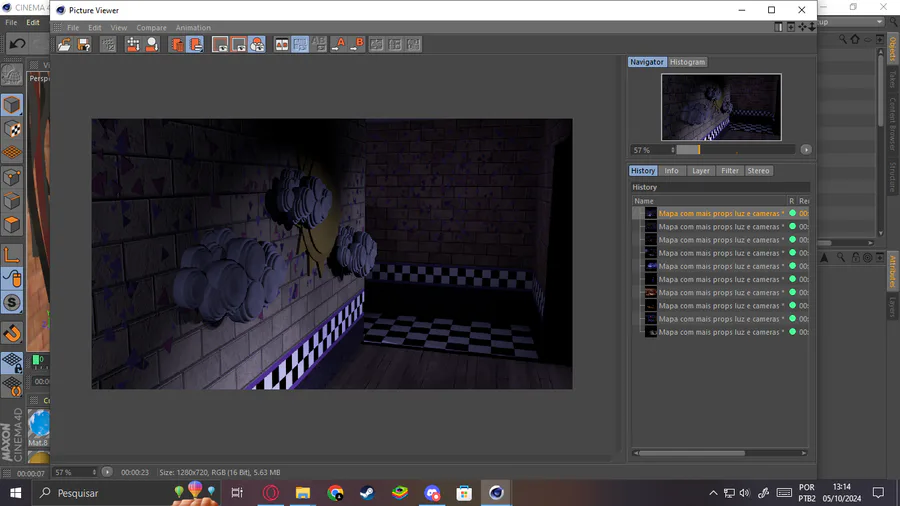The width and height of the screenshot is (900, 506).
Task: Switch to the Filter tab
Action: click(x=730, y=171)
